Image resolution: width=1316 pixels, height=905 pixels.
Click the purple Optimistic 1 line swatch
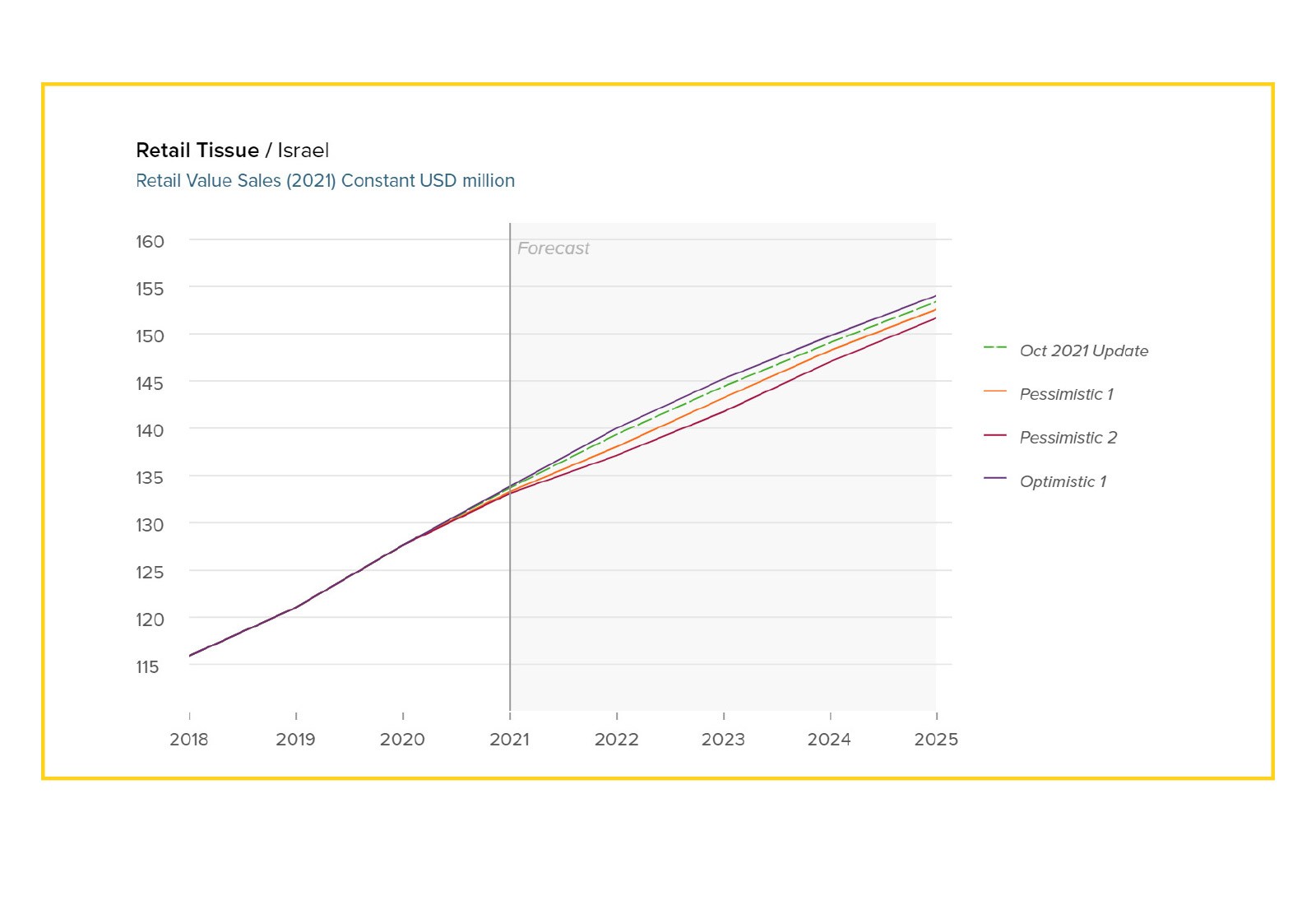[x=995, y=479]
